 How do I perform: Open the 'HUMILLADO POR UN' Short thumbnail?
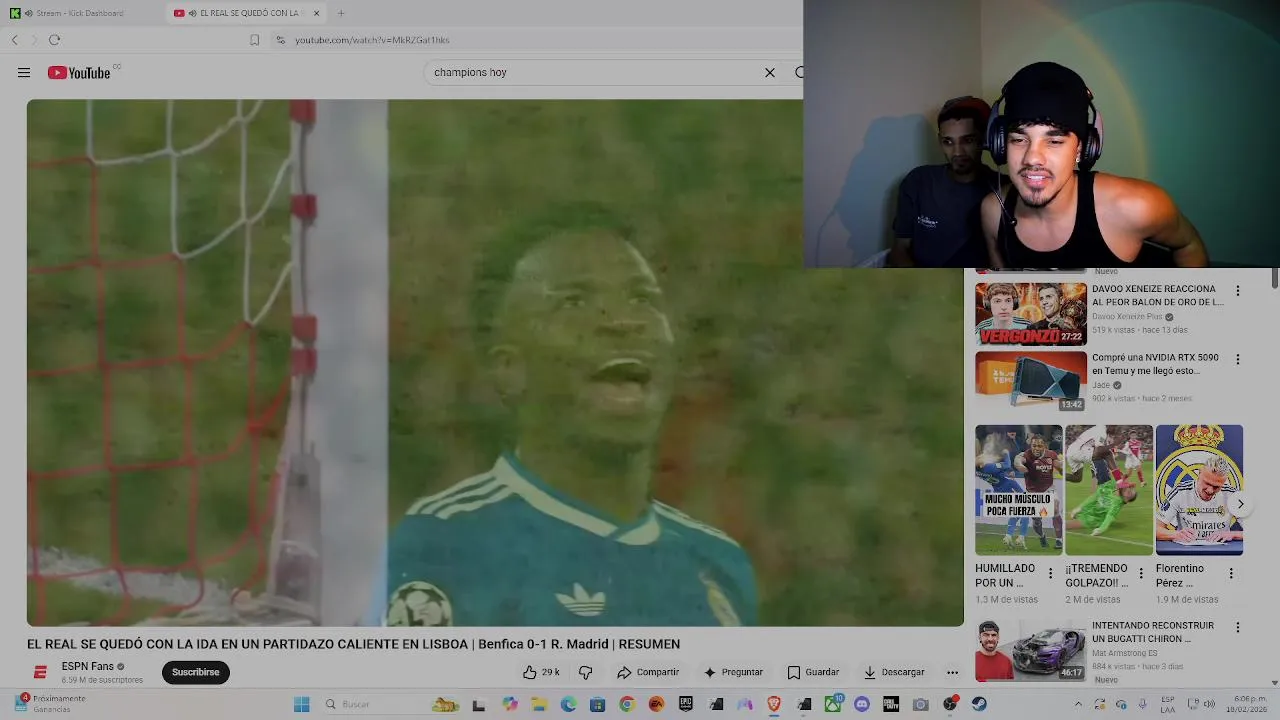click(x=1019, y=490)
